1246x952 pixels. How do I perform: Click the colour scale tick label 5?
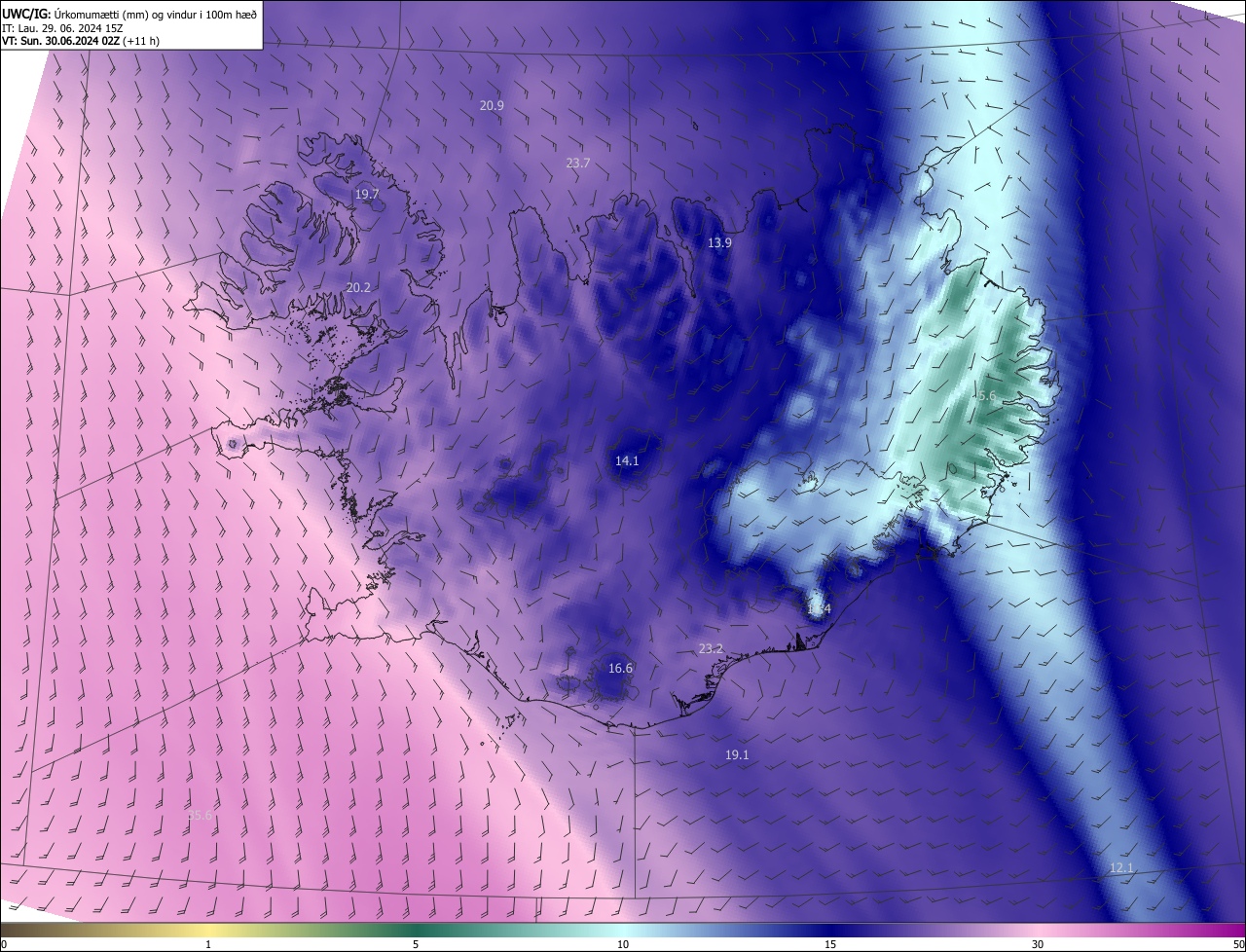tap(416, 944)
